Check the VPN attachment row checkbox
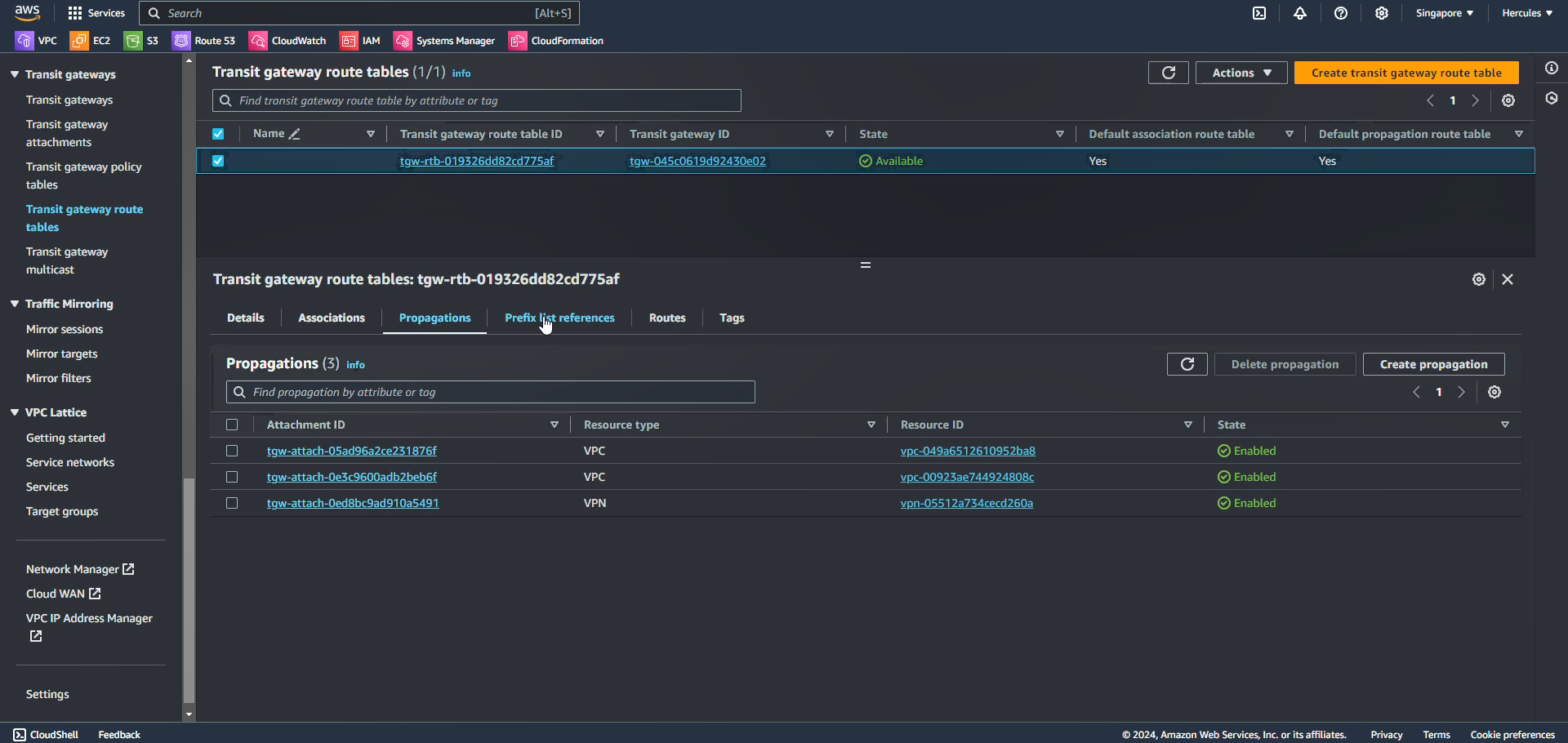Image resolution: width=1568 pixels, height=743 pixels. pyautogui.click(x=232, y=503)
